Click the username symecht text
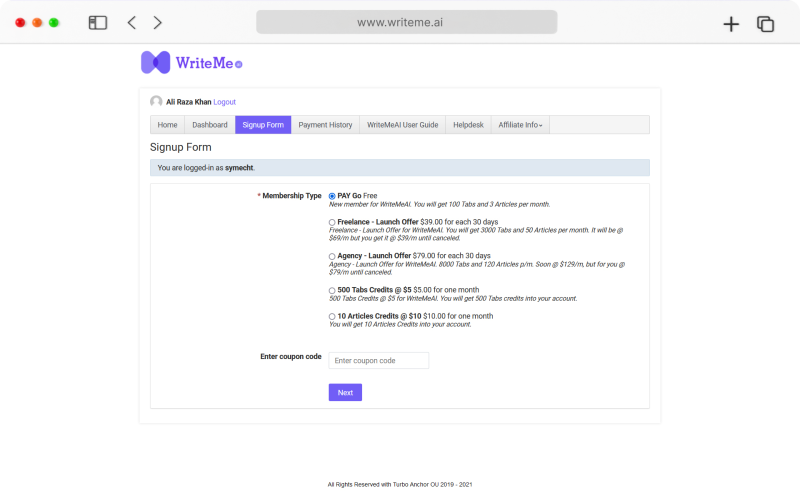The image size is (800, 494). click(x=239, y=168)
